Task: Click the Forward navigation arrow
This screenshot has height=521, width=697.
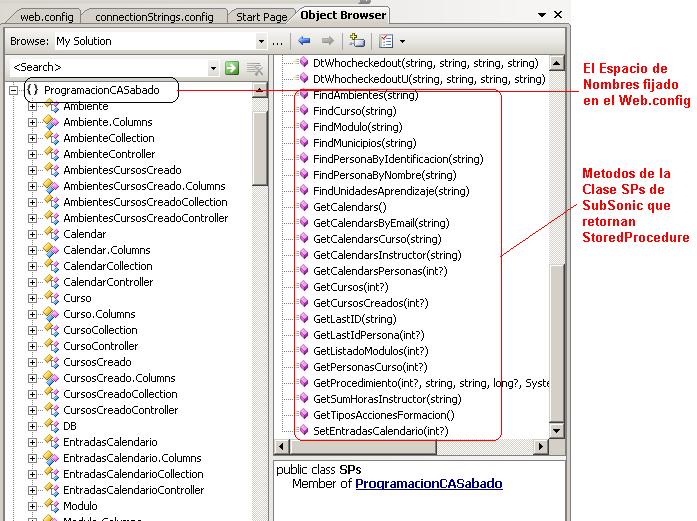Action: pos(328,41)
